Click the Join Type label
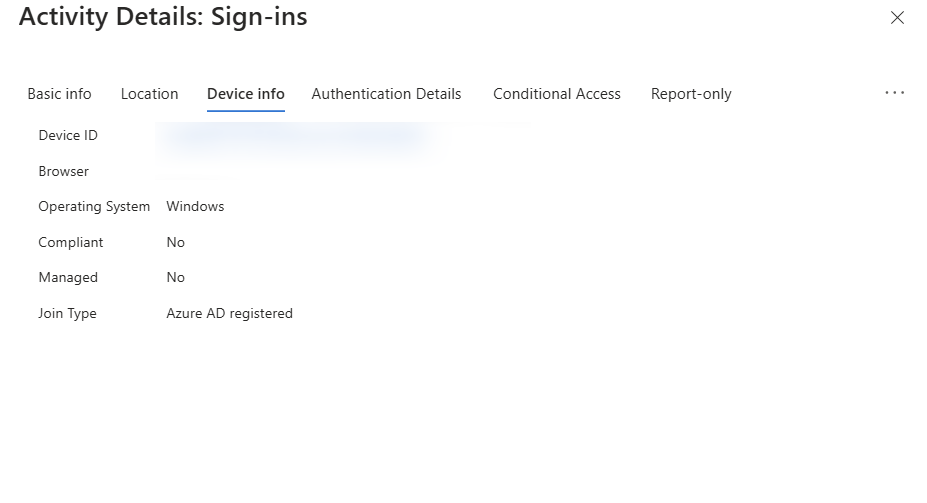 pyautogui.click(x=67, y=314)
